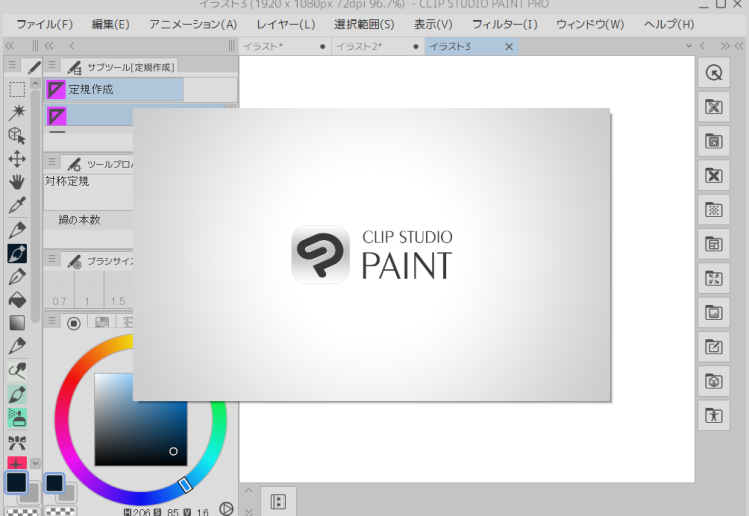The image size is (749, 516).
Task: Select the auto select magic wand tool
Action: 17,112
